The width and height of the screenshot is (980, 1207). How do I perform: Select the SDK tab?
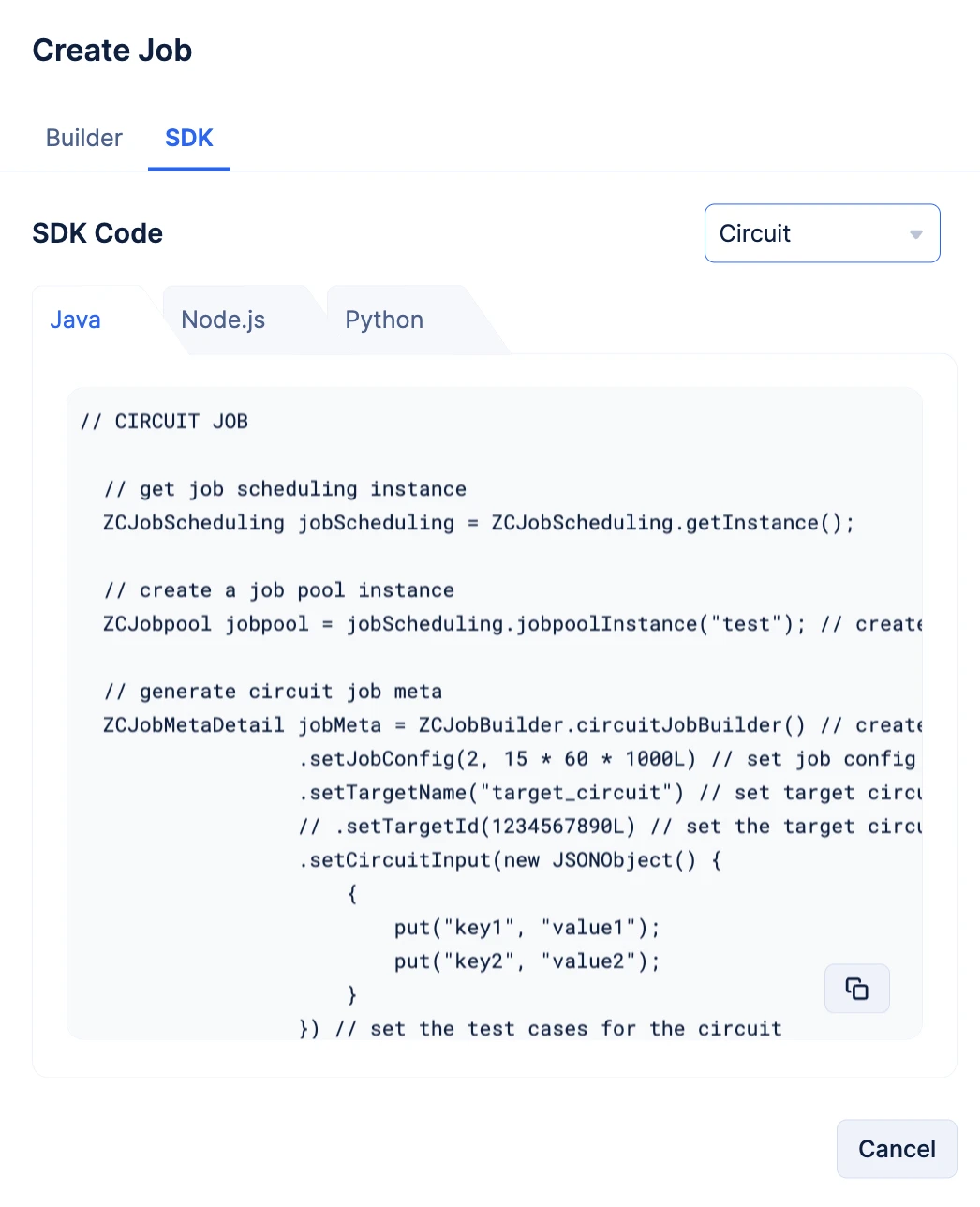[x=189, y=138]
